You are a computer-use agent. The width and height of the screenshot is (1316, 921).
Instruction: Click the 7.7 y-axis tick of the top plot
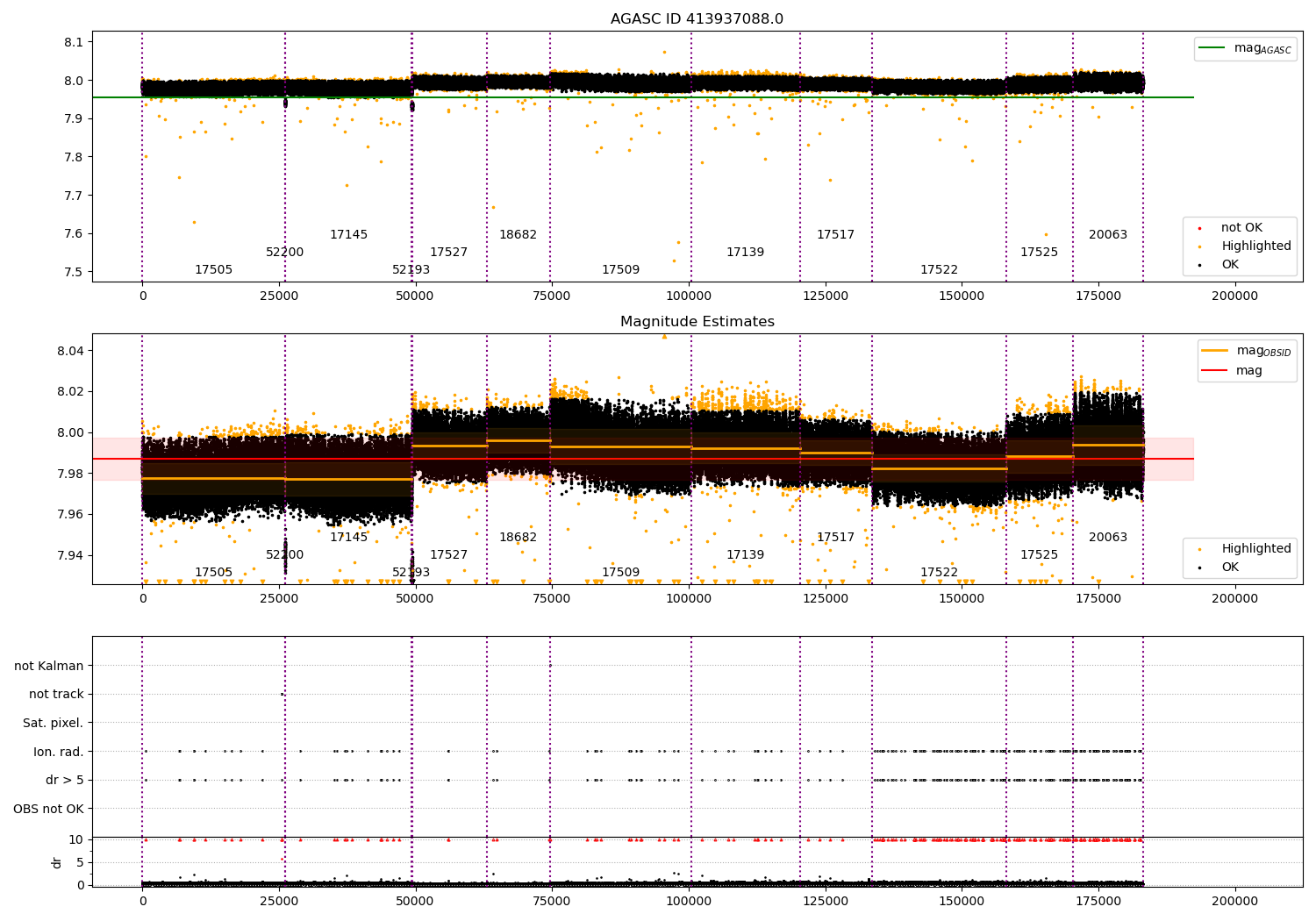coord(75,196)
